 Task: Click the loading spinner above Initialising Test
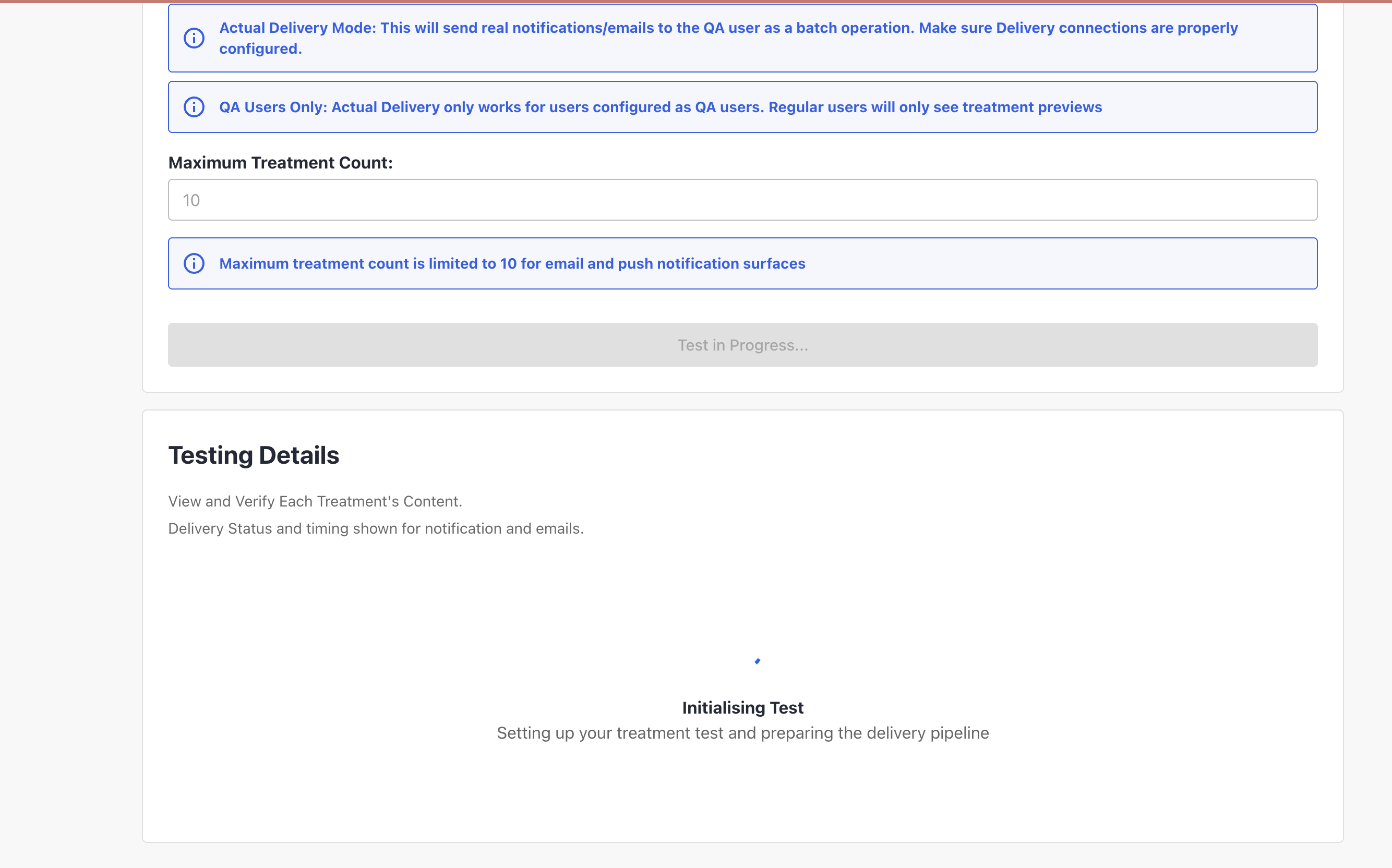tap(757, 661)
